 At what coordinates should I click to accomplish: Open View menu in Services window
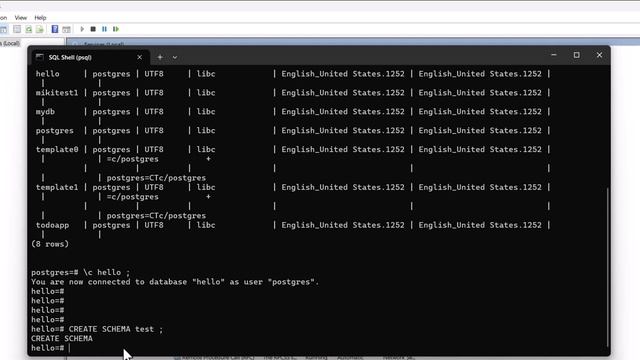[20, 18]
